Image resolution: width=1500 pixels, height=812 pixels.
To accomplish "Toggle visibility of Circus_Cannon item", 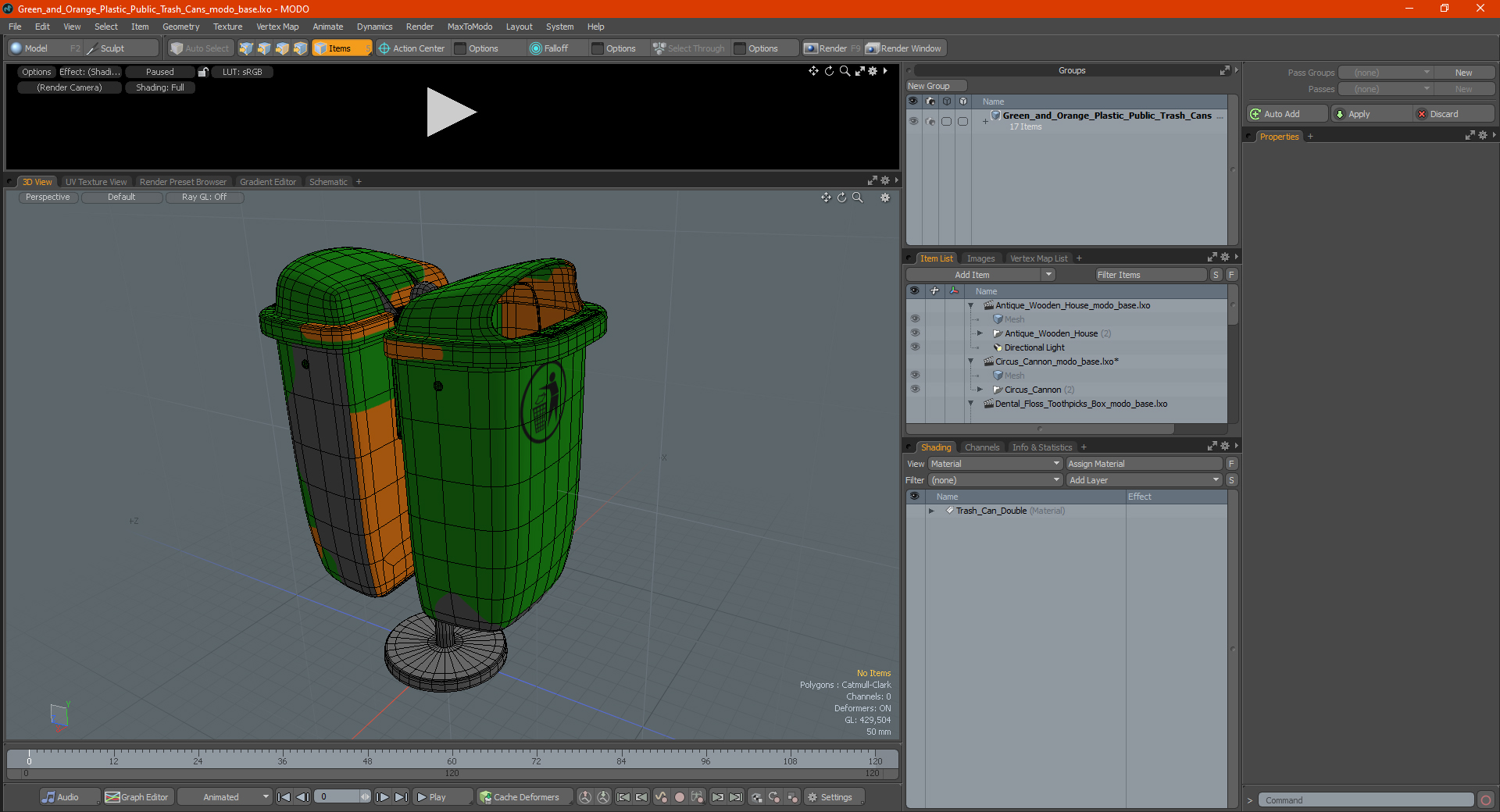I will 915,390.
